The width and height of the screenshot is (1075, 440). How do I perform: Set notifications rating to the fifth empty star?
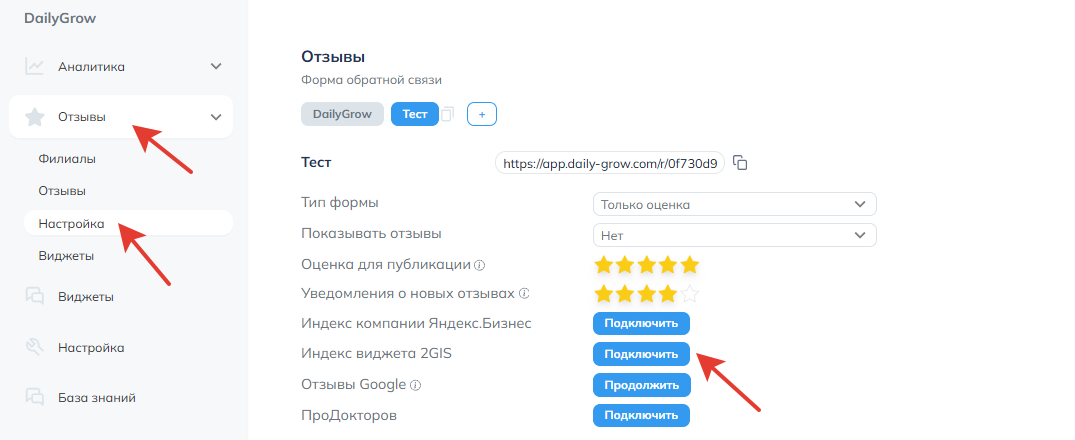[690, 295]
